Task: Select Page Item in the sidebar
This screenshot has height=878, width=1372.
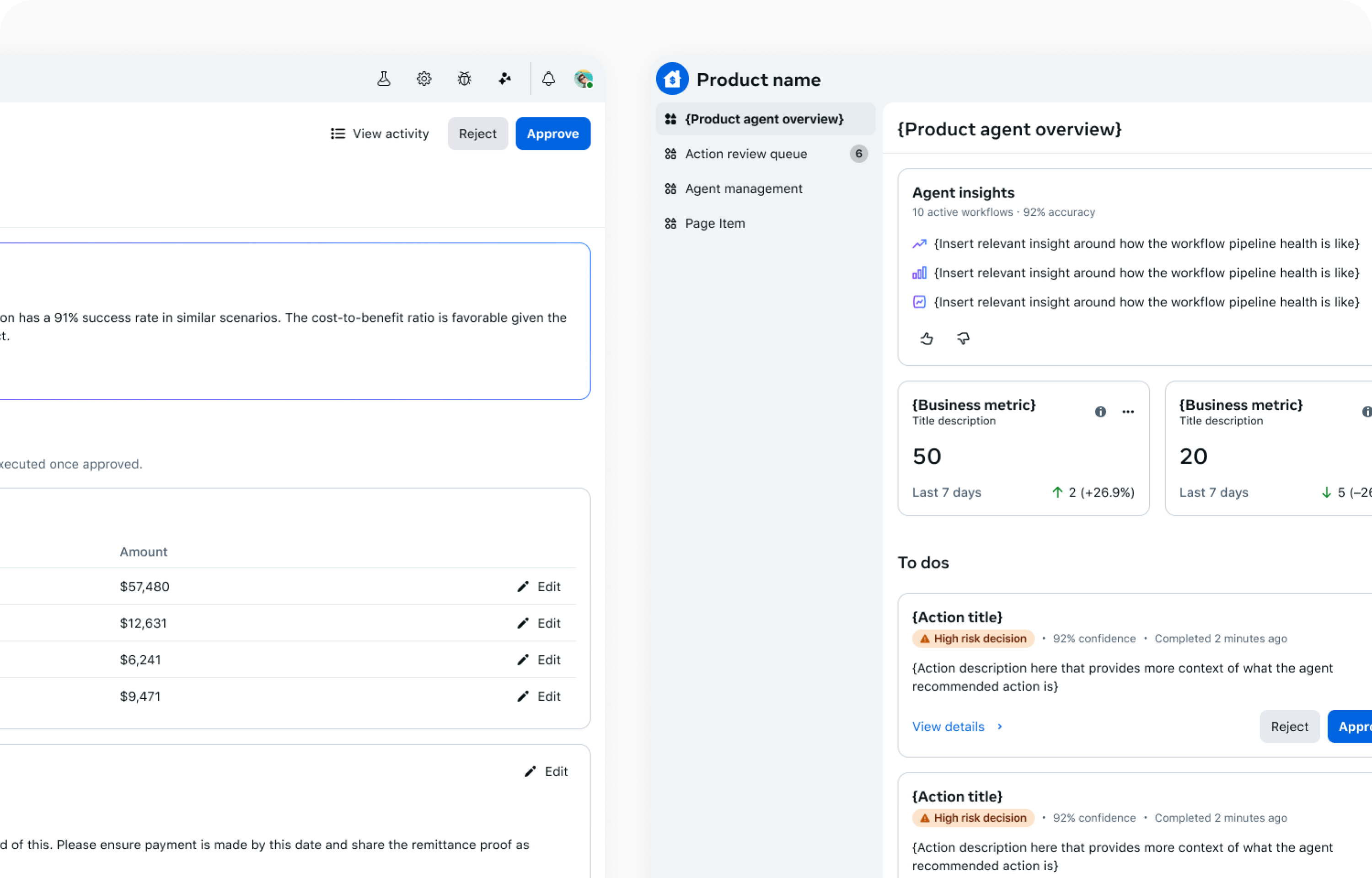Action: (715, 223)
